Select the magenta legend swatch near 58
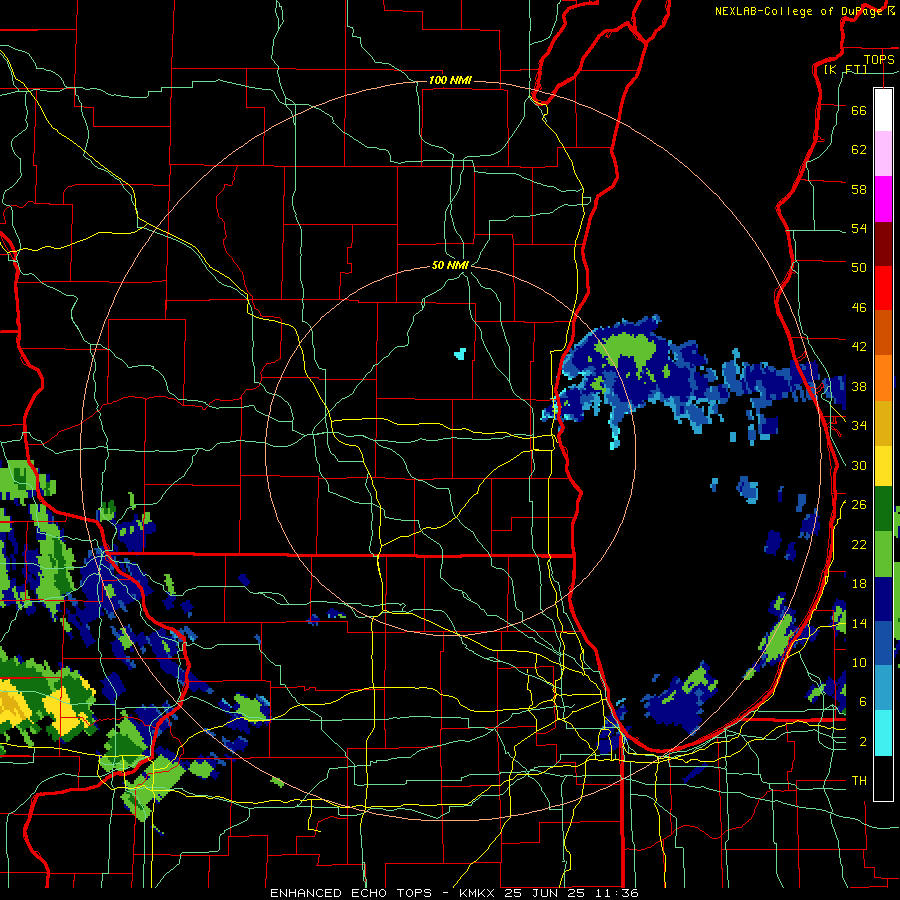 (x=883, y=199)
